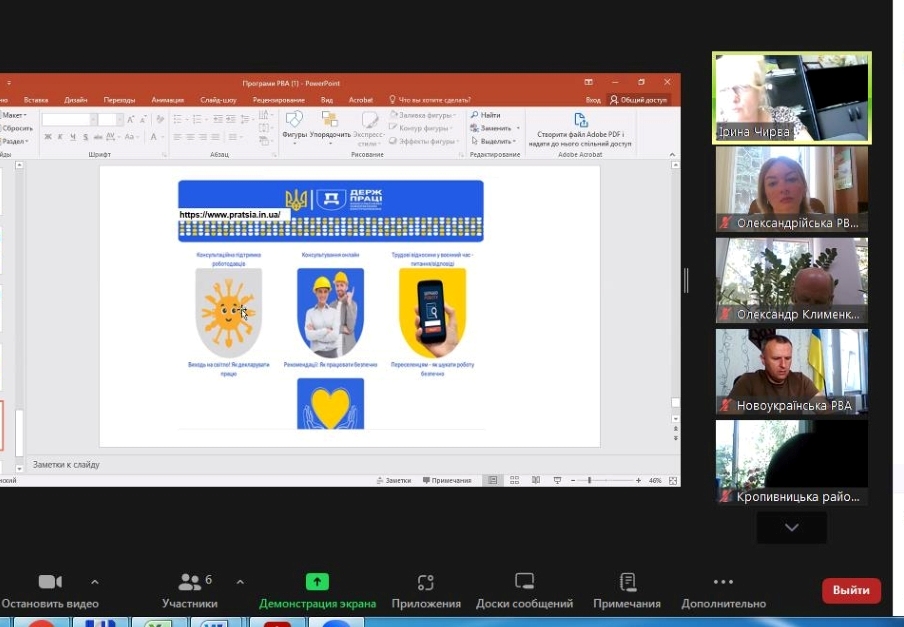The width and height of the screenshot is (904, 627).
Task: Adjust the PowerPoint zoom slider
Action: point(589,480)
